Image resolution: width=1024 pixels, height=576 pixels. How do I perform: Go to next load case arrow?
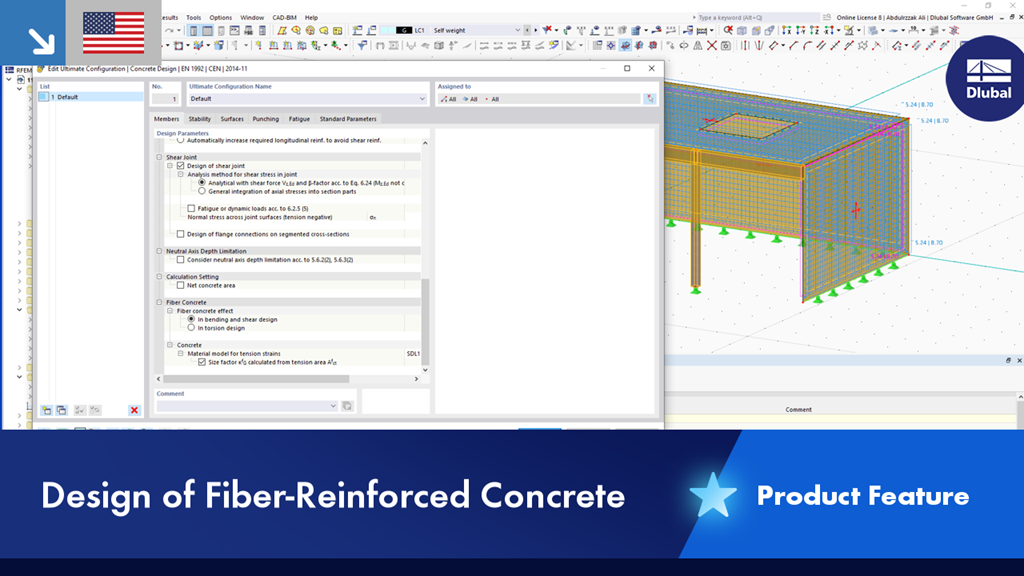coord(536,31)
